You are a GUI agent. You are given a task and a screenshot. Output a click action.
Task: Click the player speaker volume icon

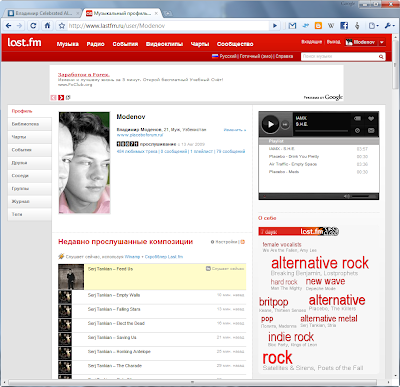[x=347, y=196]
